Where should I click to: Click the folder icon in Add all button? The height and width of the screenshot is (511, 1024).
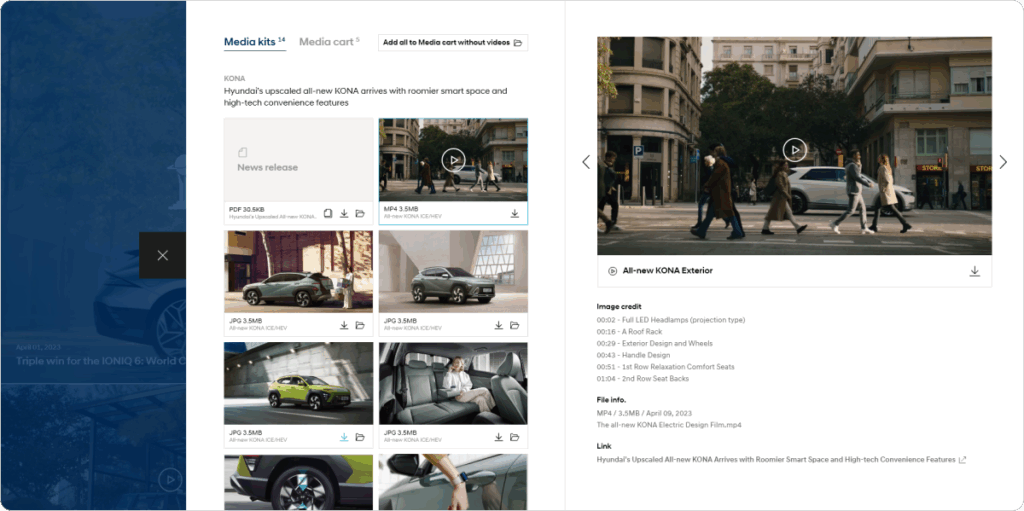(x=518, y=42)
